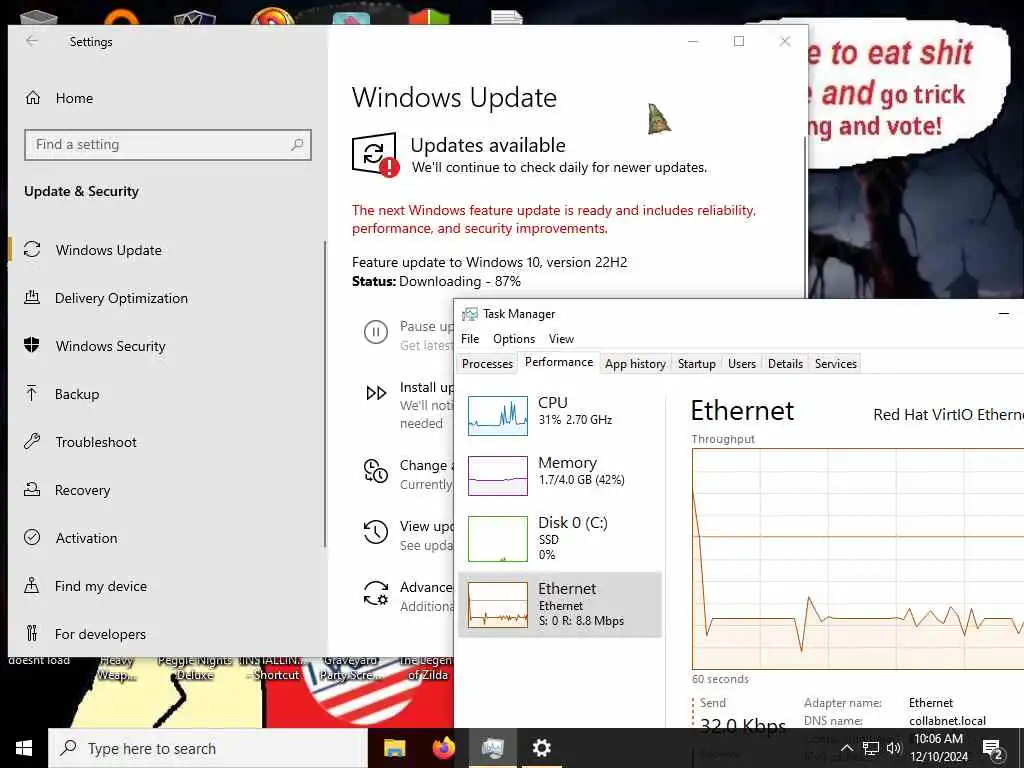Select the Activation checkmark icon
This screenshot has width=1024, height=768.
(32, 537)
